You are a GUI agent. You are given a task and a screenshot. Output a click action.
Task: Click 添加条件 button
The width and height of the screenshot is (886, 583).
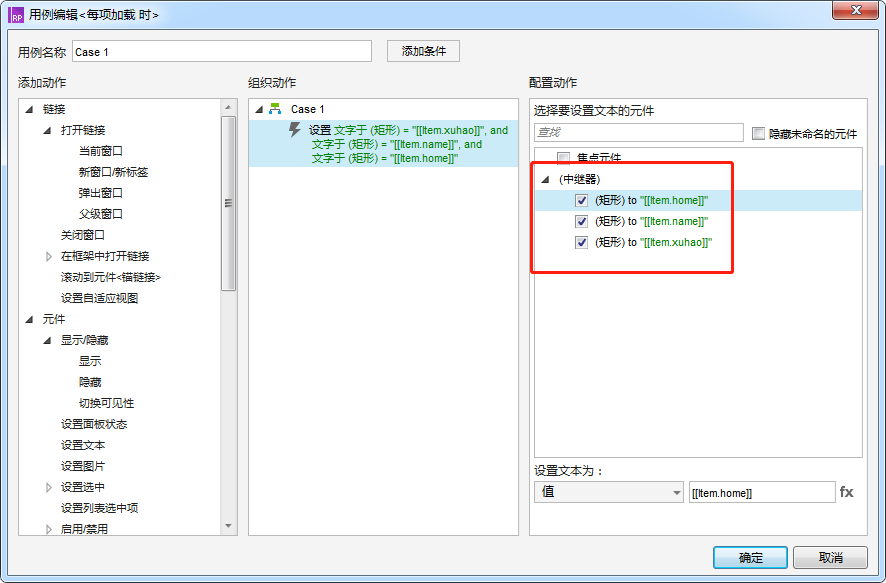[423, 51]
